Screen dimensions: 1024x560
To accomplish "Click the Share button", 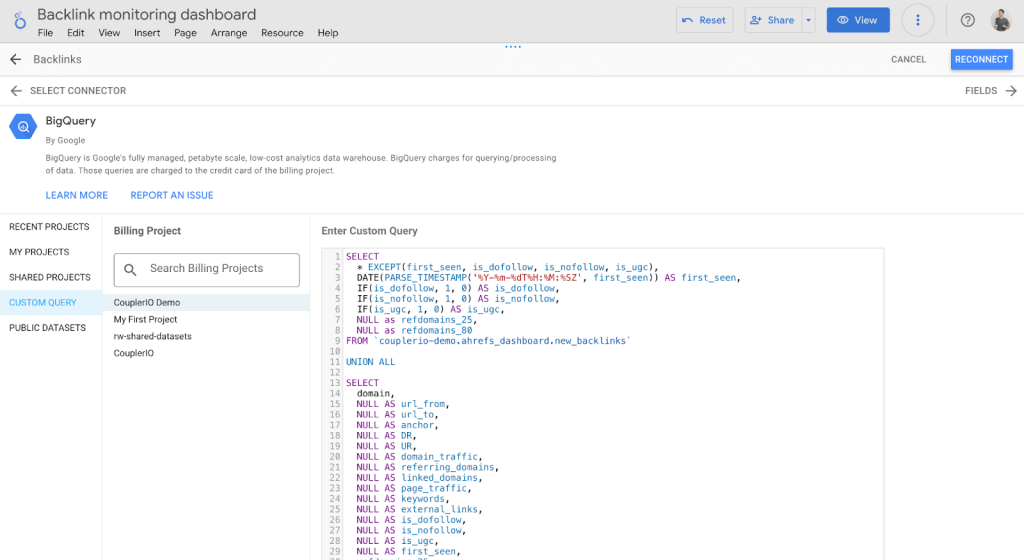I will tap(773, 20).
